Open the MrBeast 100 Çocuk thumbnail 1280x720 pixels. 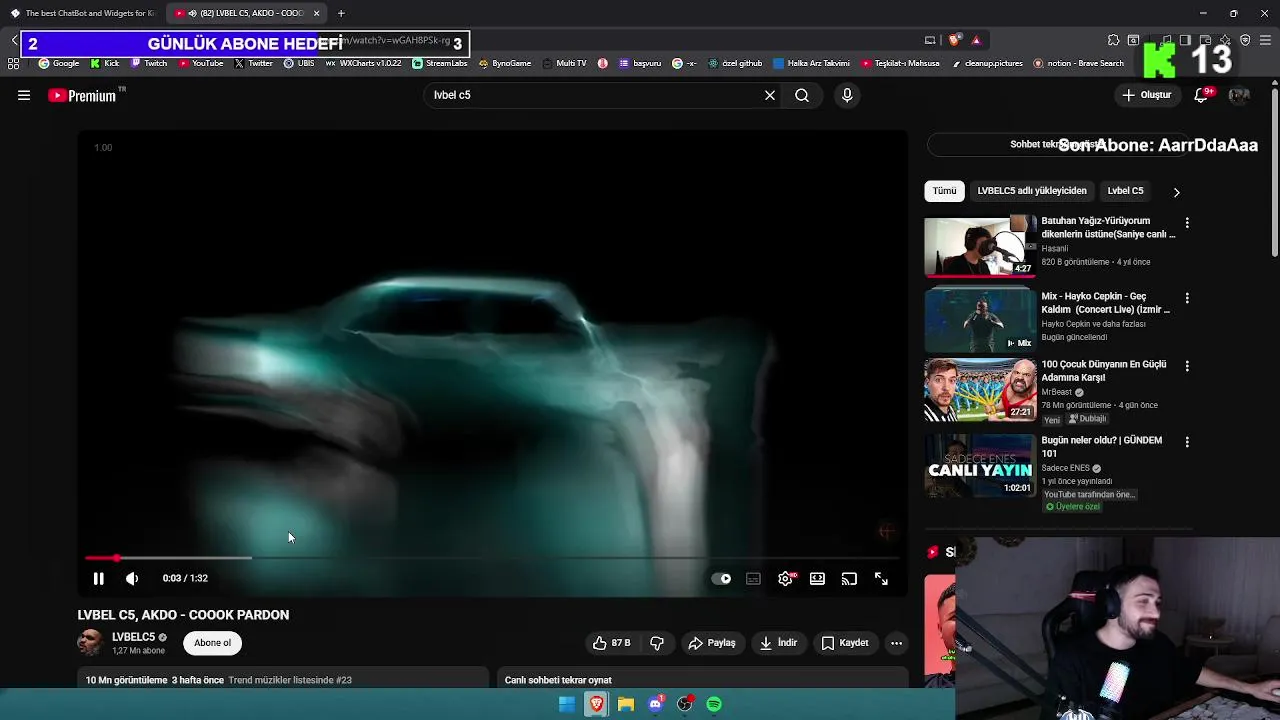tap(980, 389)
